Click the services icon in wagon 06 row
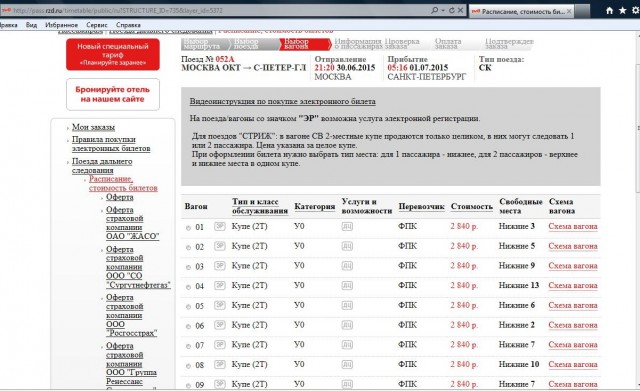640x391 pixels. [347, 325]
